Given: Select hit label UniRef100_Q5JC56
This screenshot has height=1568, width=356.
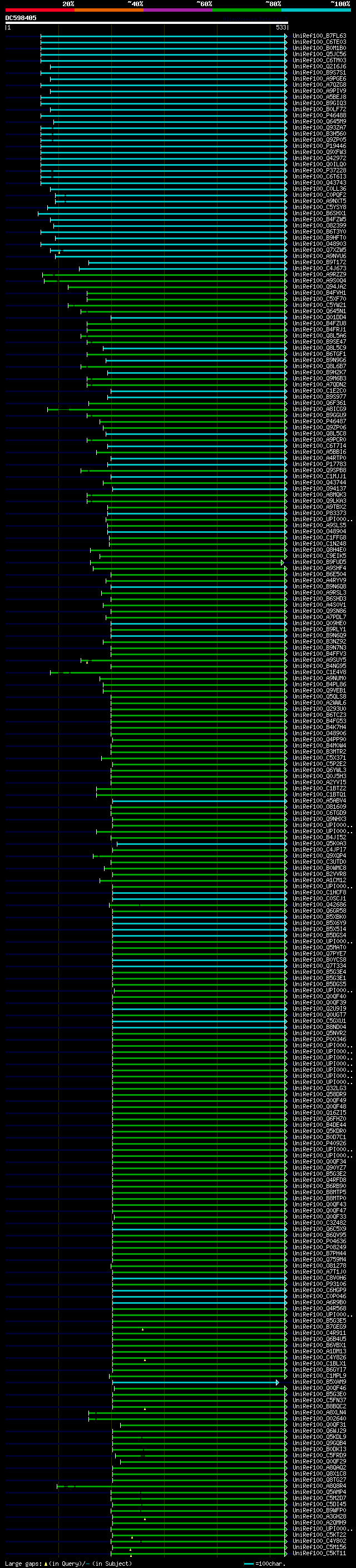Looking at the screenshot, I should tap(319, 54).
